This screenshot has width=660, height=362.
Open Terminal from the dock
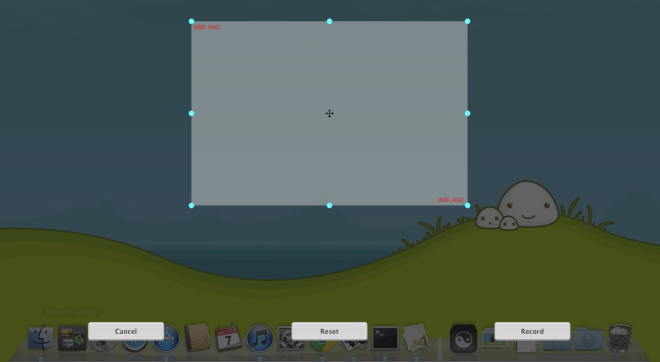385,338
